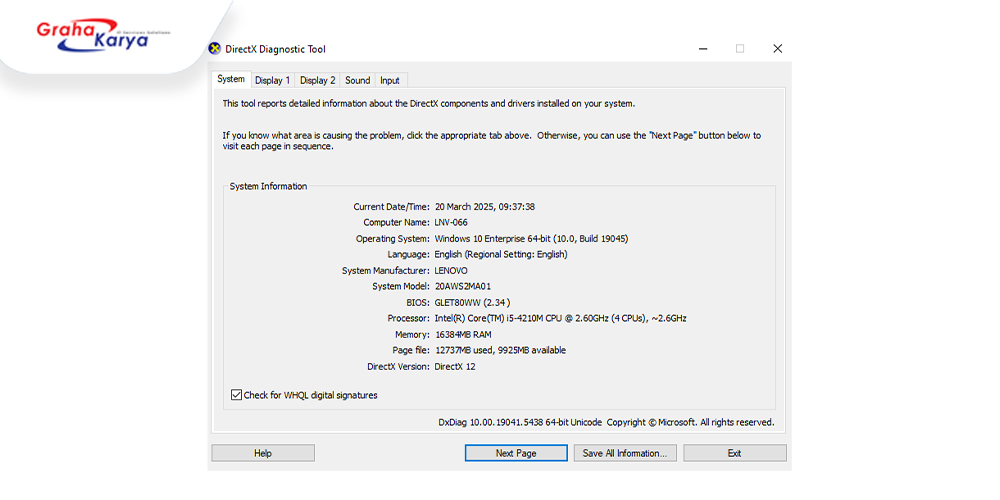Click the BIOS label
Viewport: 1000px width, 500px height.
coord(418,302)
